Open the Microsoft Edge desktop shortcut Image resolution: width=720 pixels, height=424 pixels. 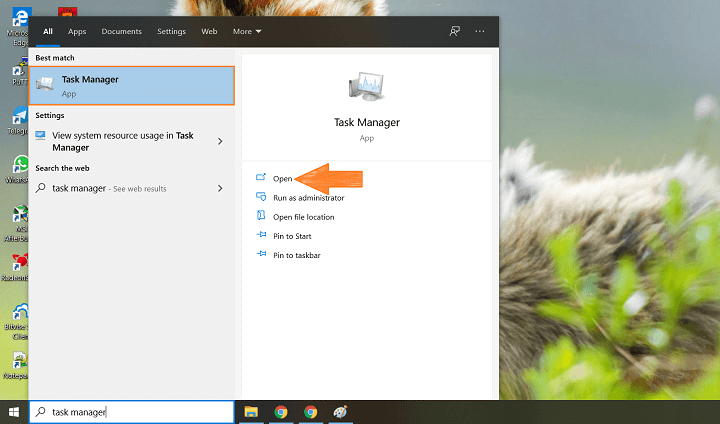(19, 28)
